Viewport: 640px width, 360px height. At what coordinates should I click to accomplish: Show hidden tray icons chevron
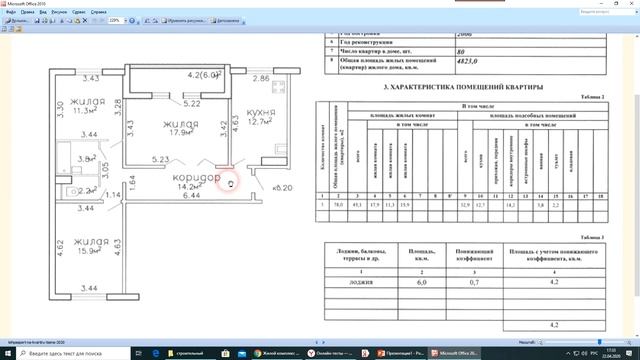(568, 353)
